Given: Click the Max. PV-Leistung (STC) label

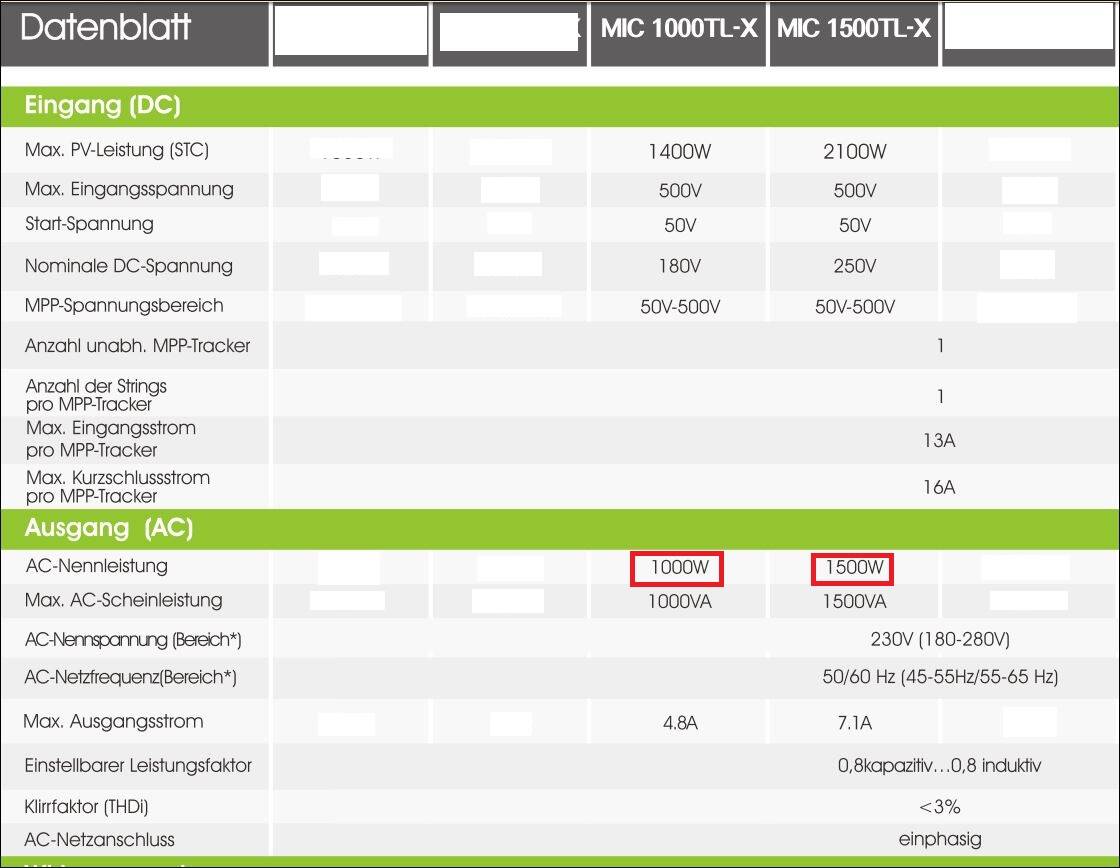Looking at the screenshot, I should pos(117,150).
